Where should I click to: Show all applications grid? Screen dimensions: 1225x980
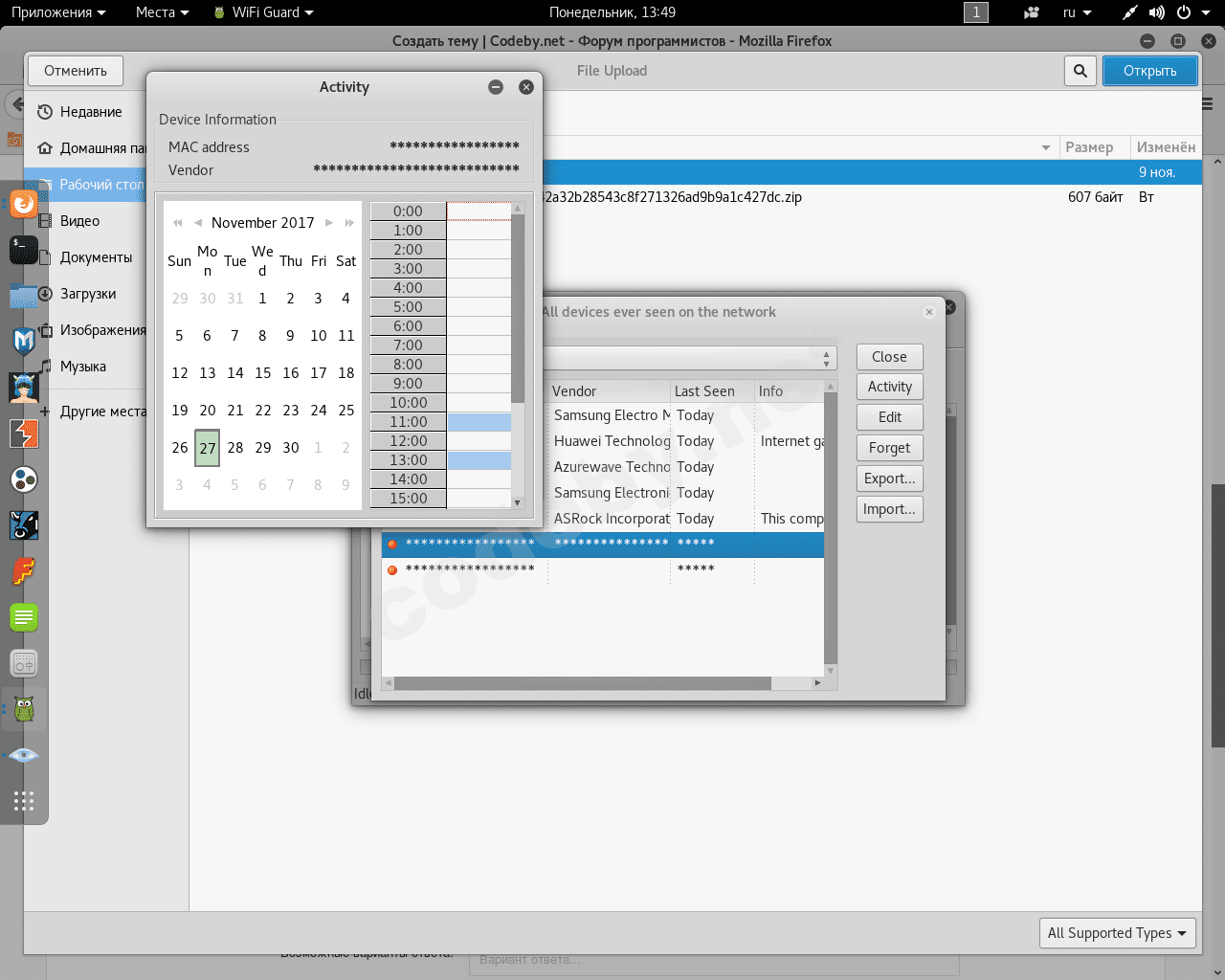pyautogui.click(x=23, y=801)
